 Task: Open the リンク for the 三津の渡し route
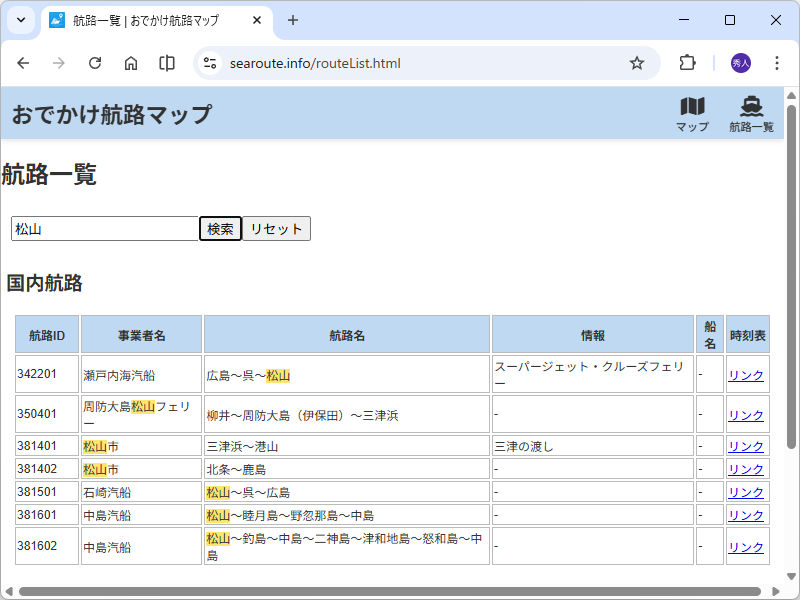(746, 446)
